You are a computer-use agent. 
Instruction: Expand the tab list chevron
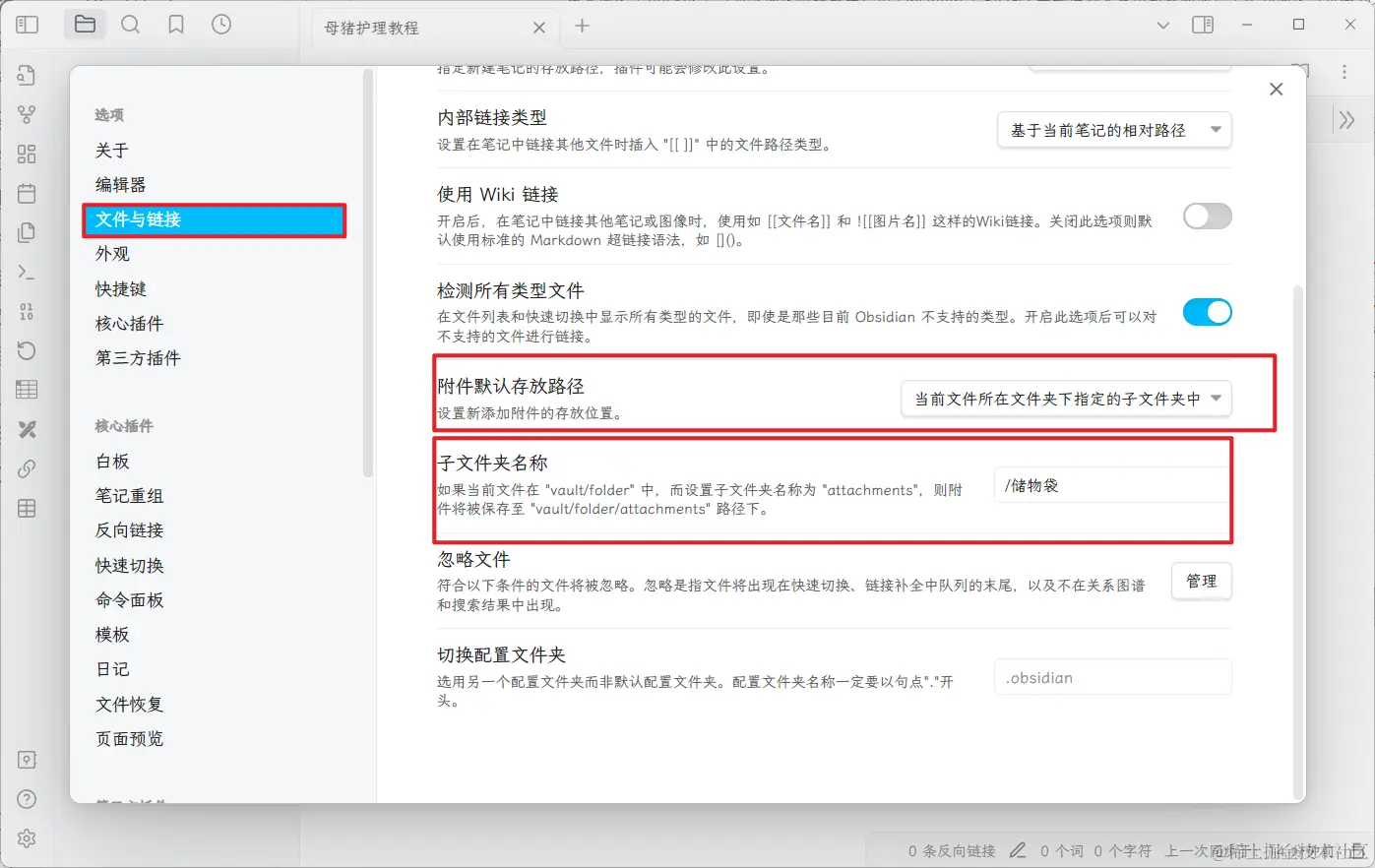tap(1163, 26)
